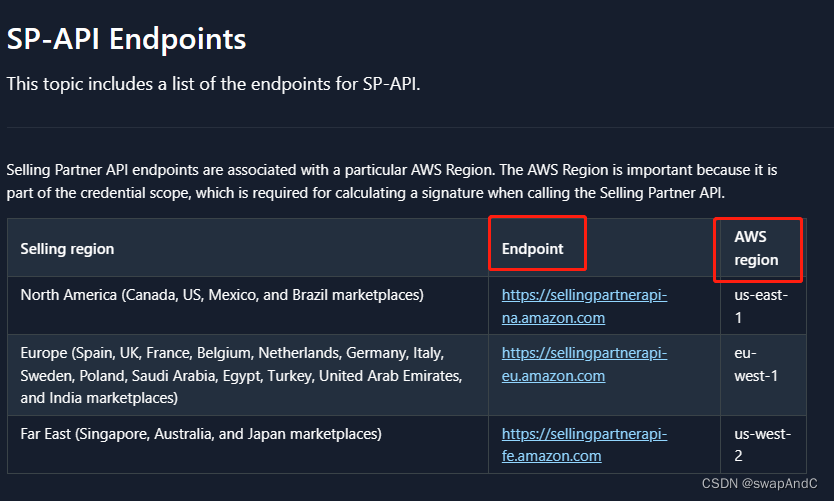Viewport: 834px width, 501px height.
Task: Click the CSDN watermark text
Action: point(719,484)
